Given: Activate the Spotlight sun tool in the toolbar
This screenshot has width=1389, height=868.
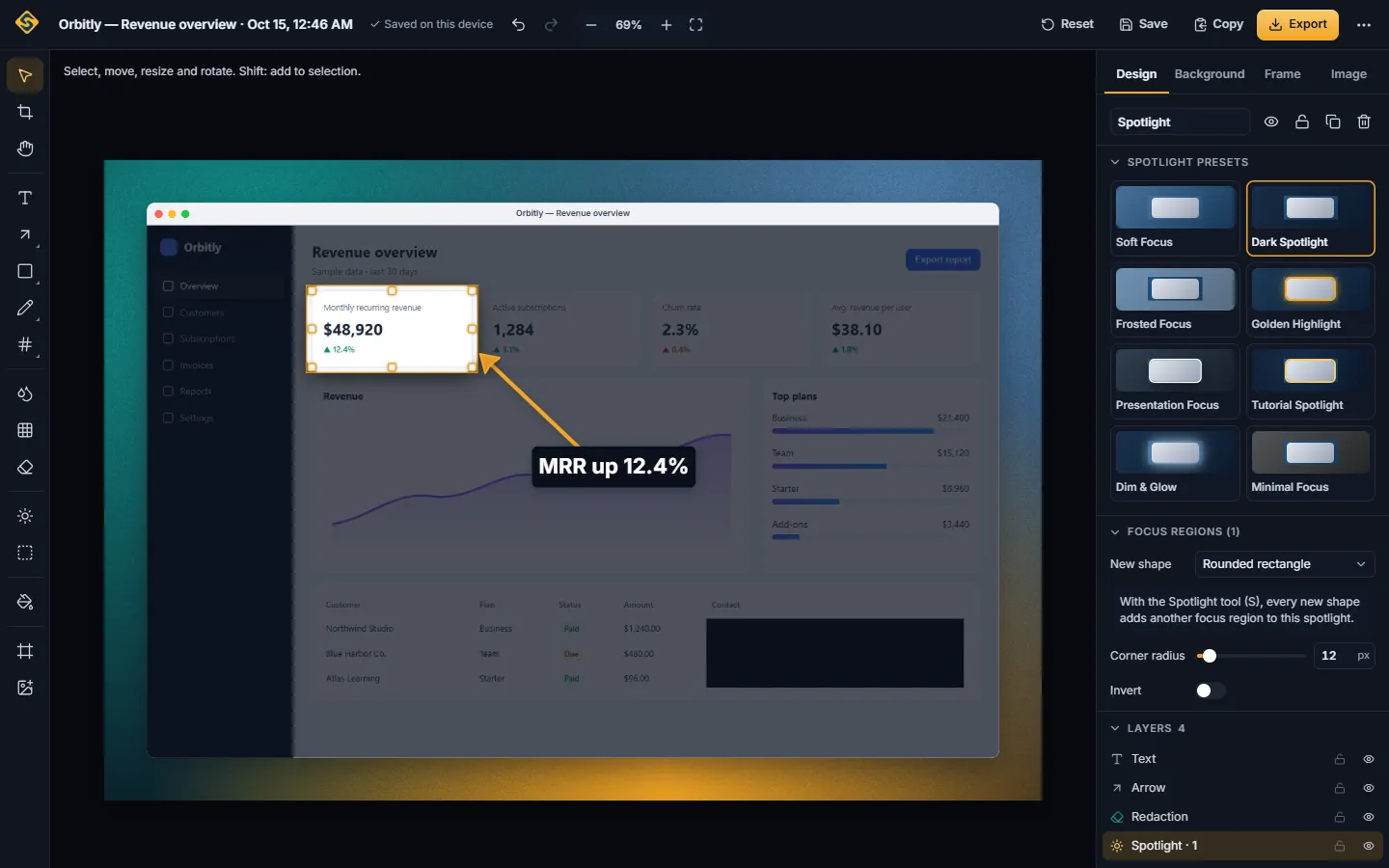Looking at the screenshot, I should (x=25, y=516).
